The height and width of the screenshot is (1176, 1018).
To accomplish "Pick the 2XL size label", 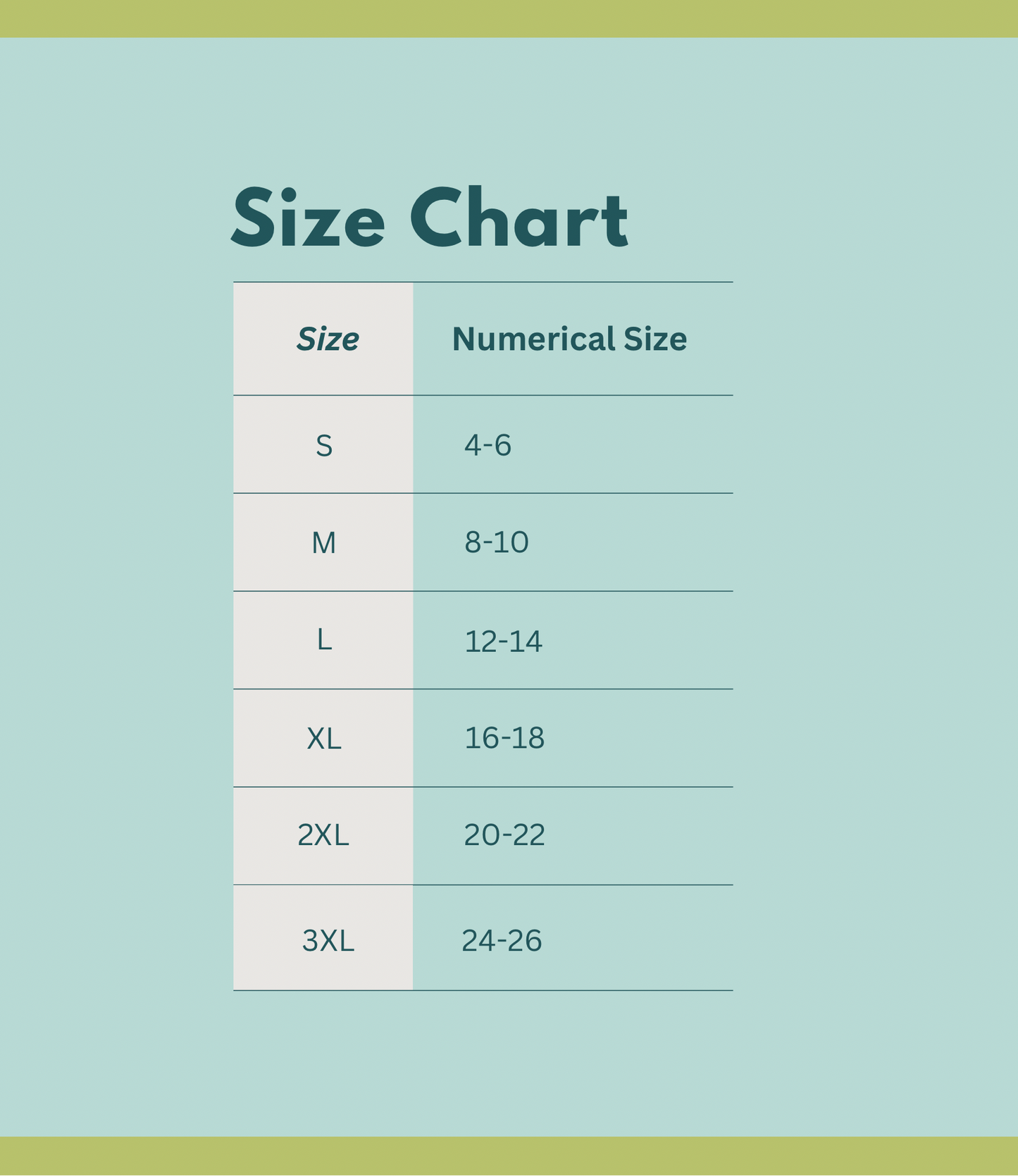I will [x=323, y=835].
